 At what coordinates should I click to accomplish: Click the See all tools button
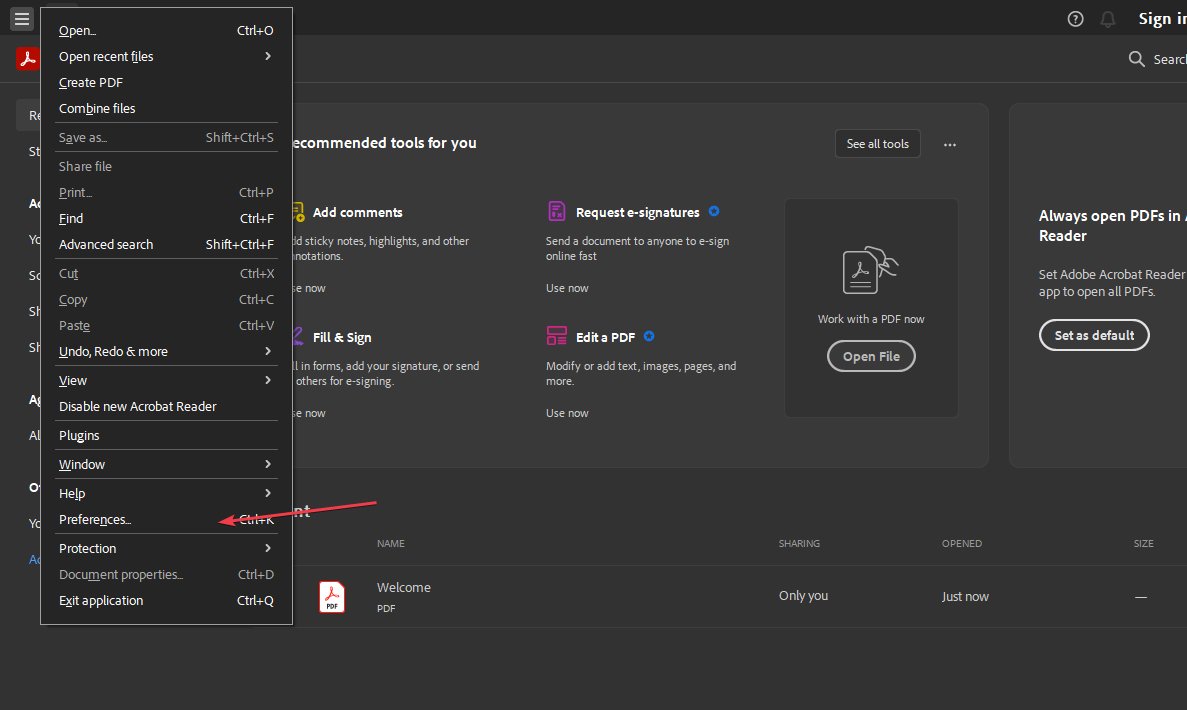877,144
